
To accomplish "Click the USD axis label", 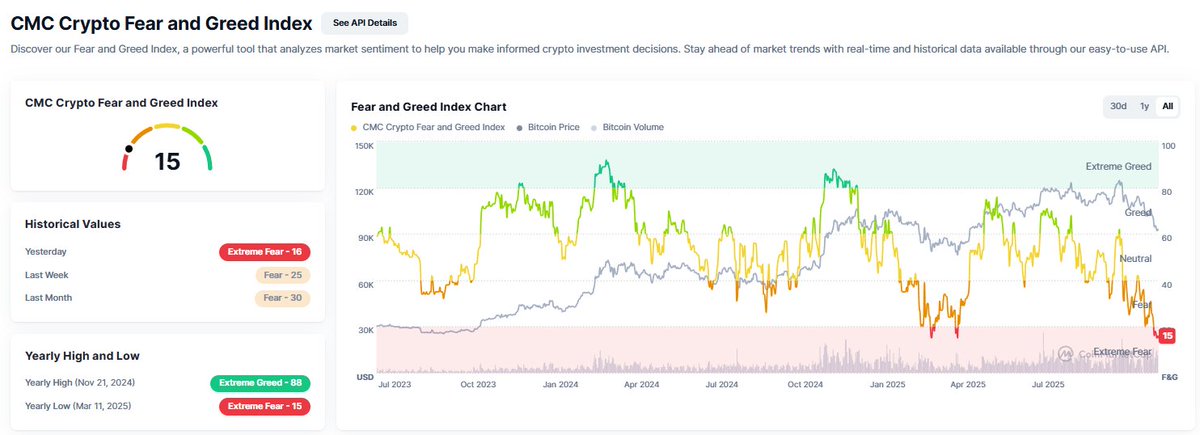I will coord(365,377).
